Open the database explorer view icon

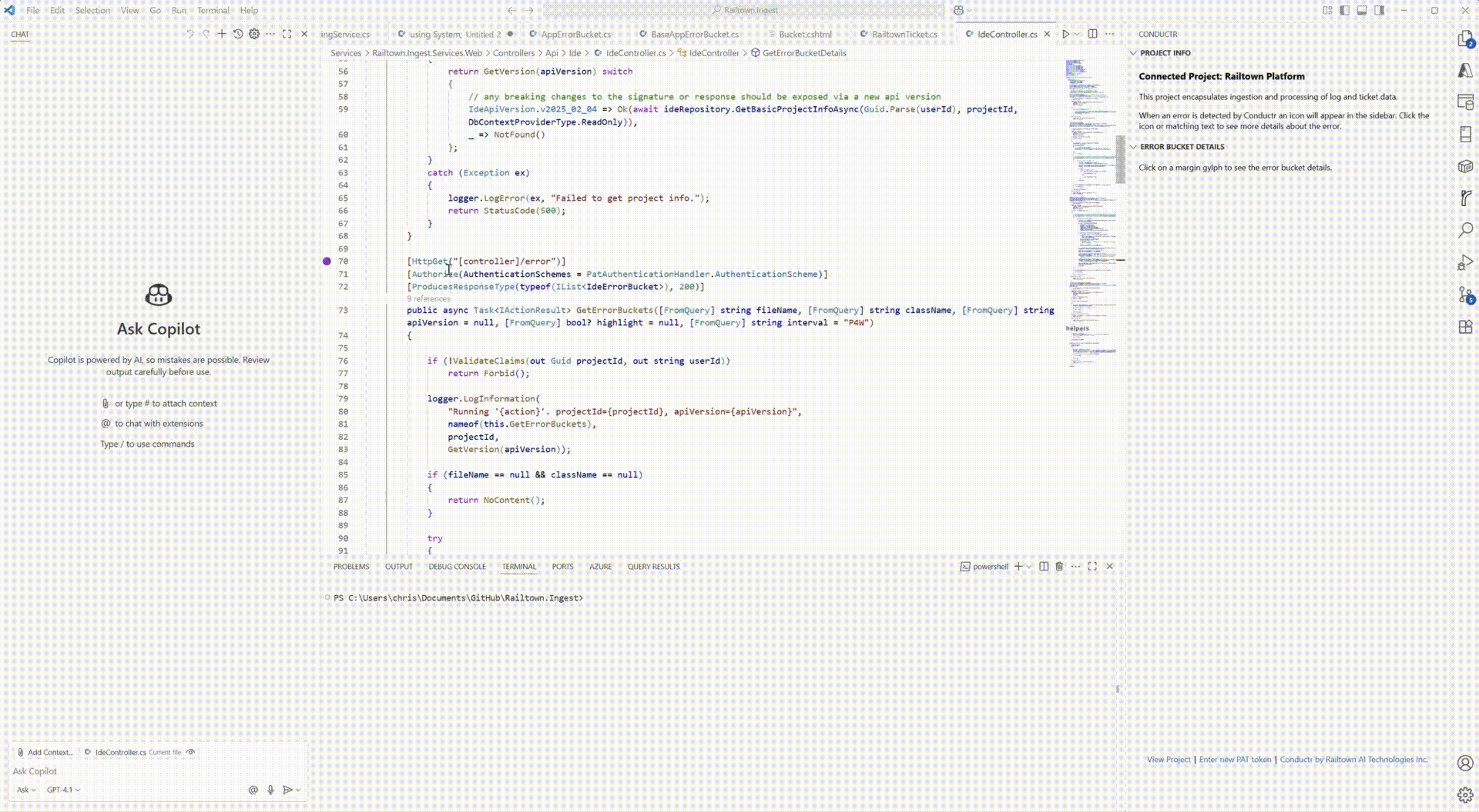[1465, 102]
